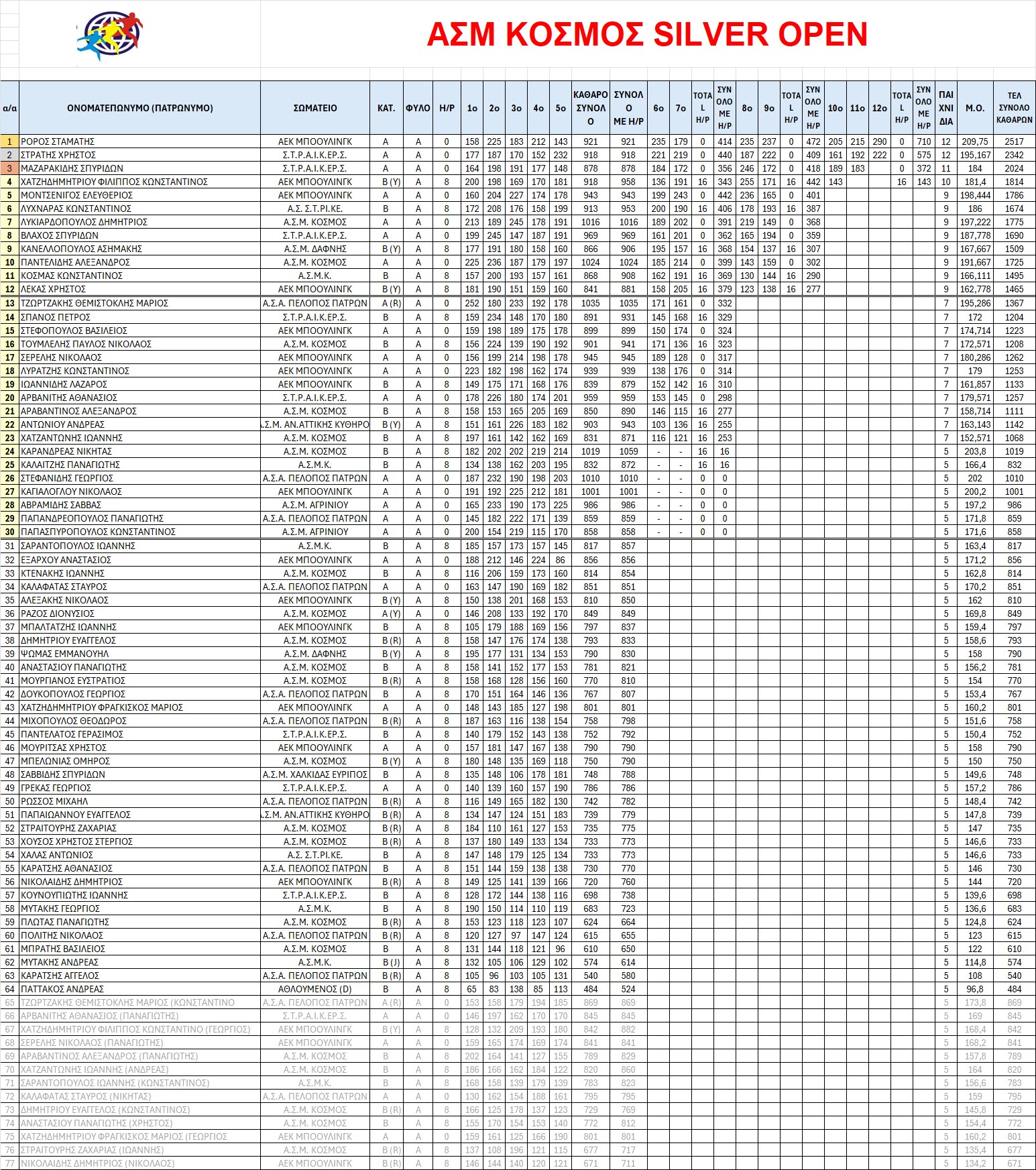This screenshot has width=1036, height=1170.
Task: Select the ΟΝΟΜΑΤΕΠΩΝΥΜΟ (ΠΑΤΡΩΝΥΜΟ) column header
Action: 139,108
